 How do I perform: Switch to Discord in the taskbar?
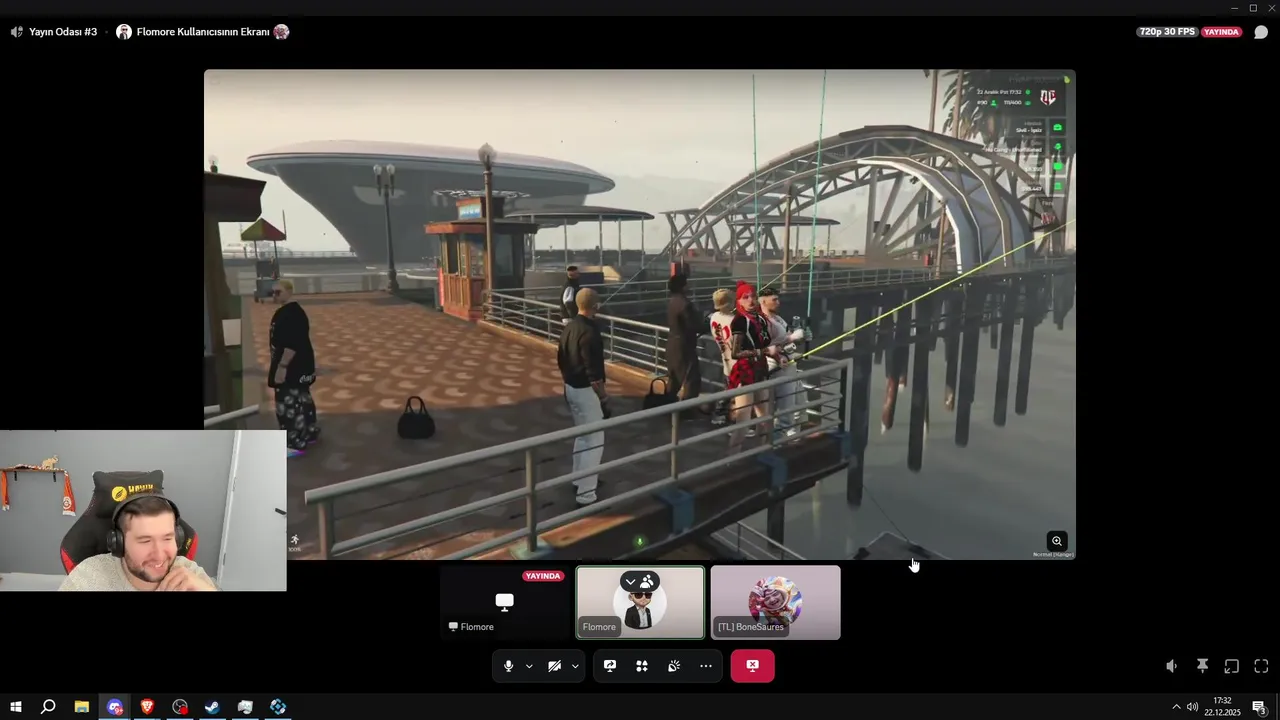(x=115, y=707)
